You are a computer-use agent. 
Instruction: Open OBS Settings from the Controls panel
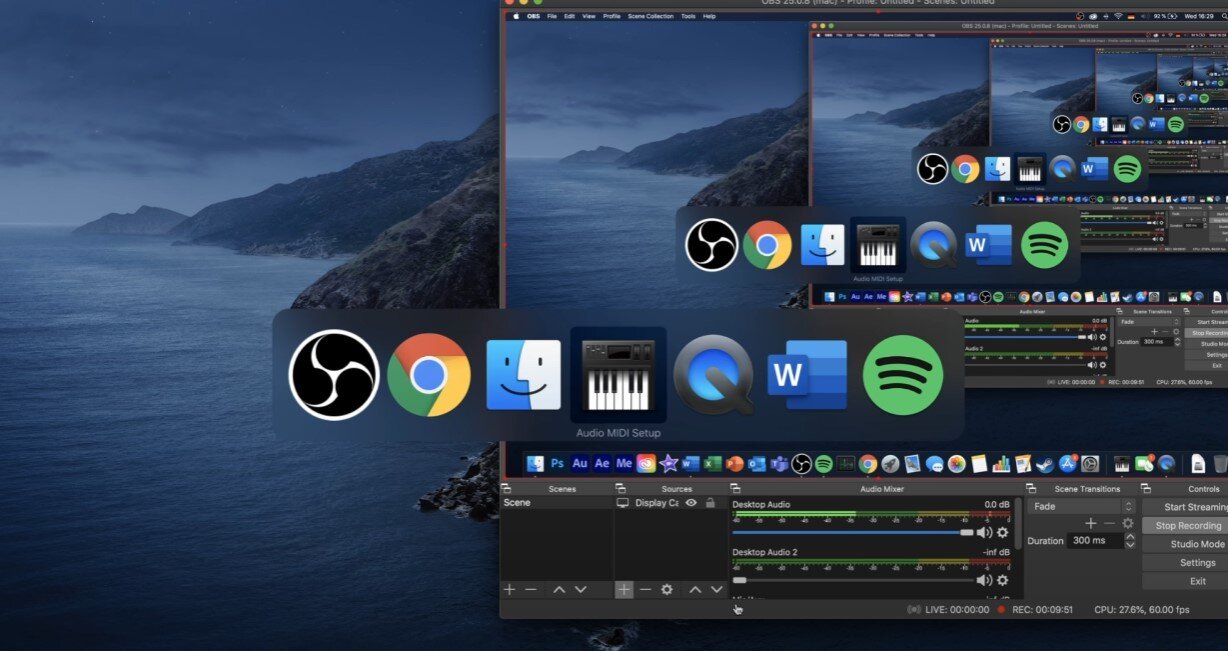(1196, 563)
